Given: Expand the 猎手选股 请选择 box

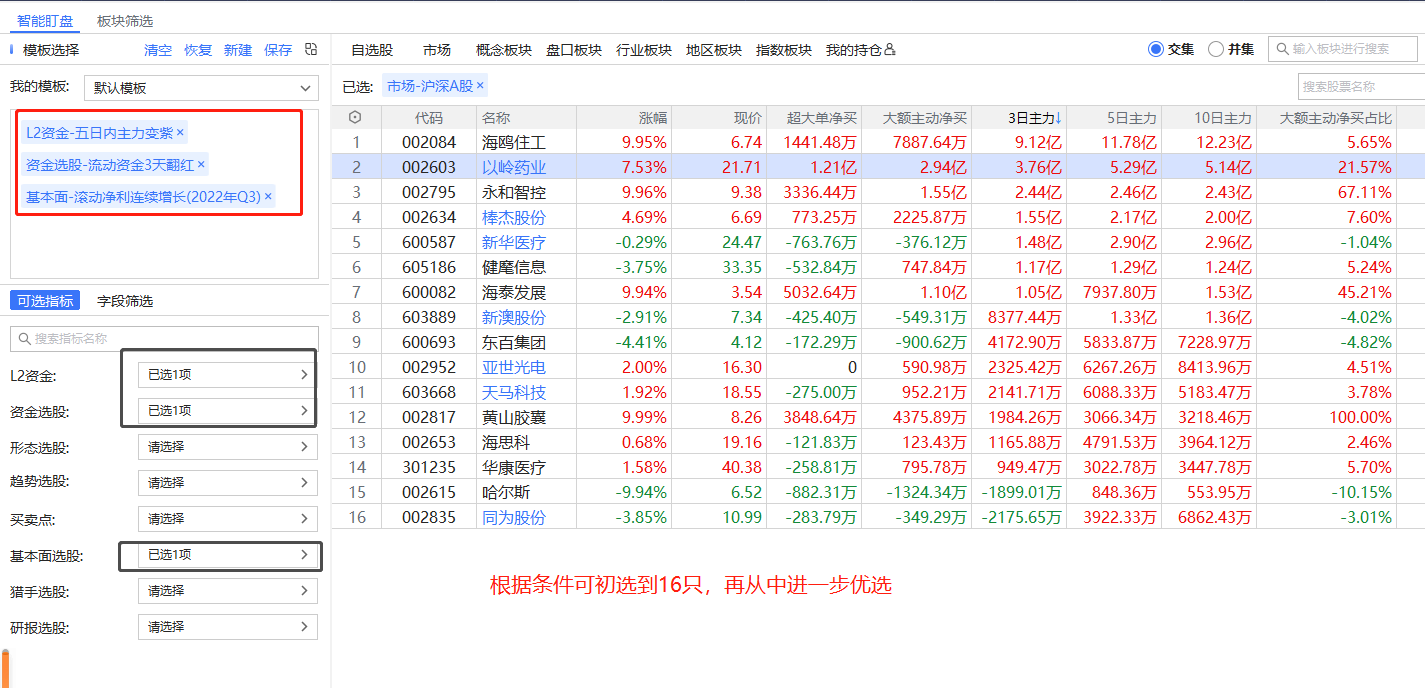Looking at the screenshot, I should [x=228, y=591].
